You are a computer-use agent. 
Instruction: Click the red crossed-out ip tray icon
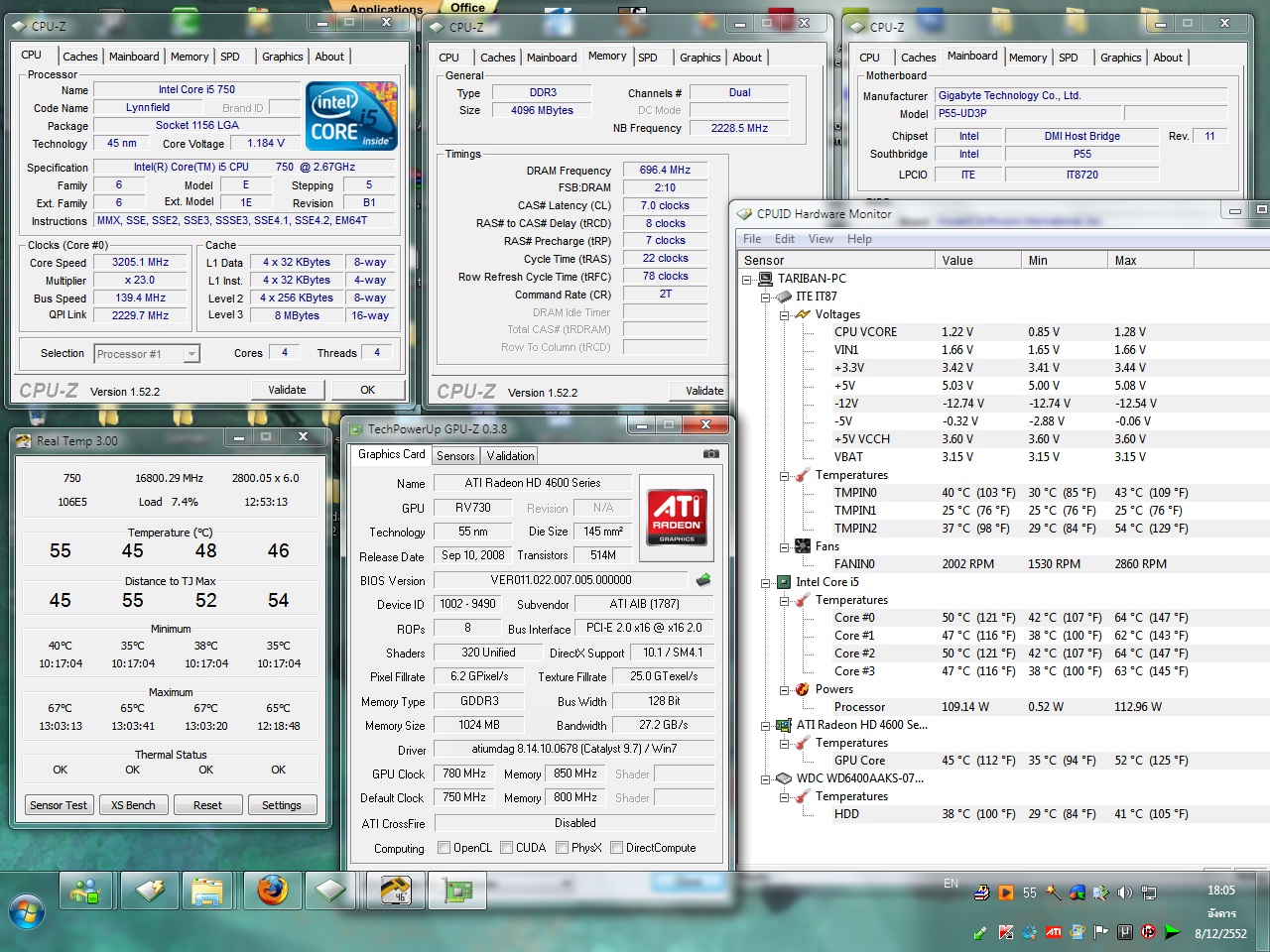1149,932
